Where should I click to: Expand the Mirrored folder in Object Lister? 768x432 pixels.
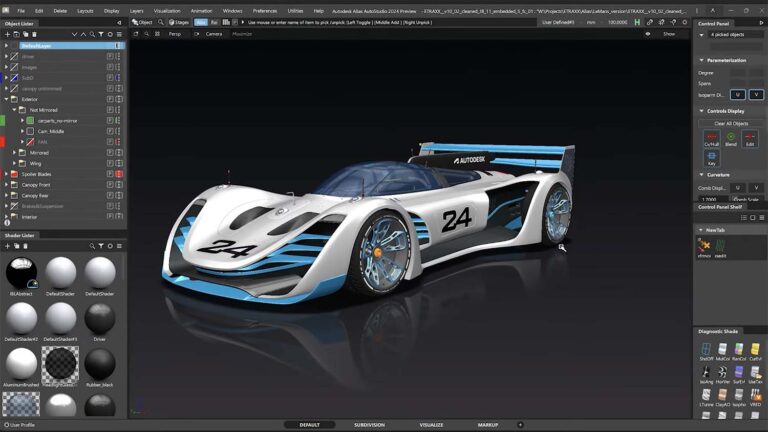click(x=14, y=152)
